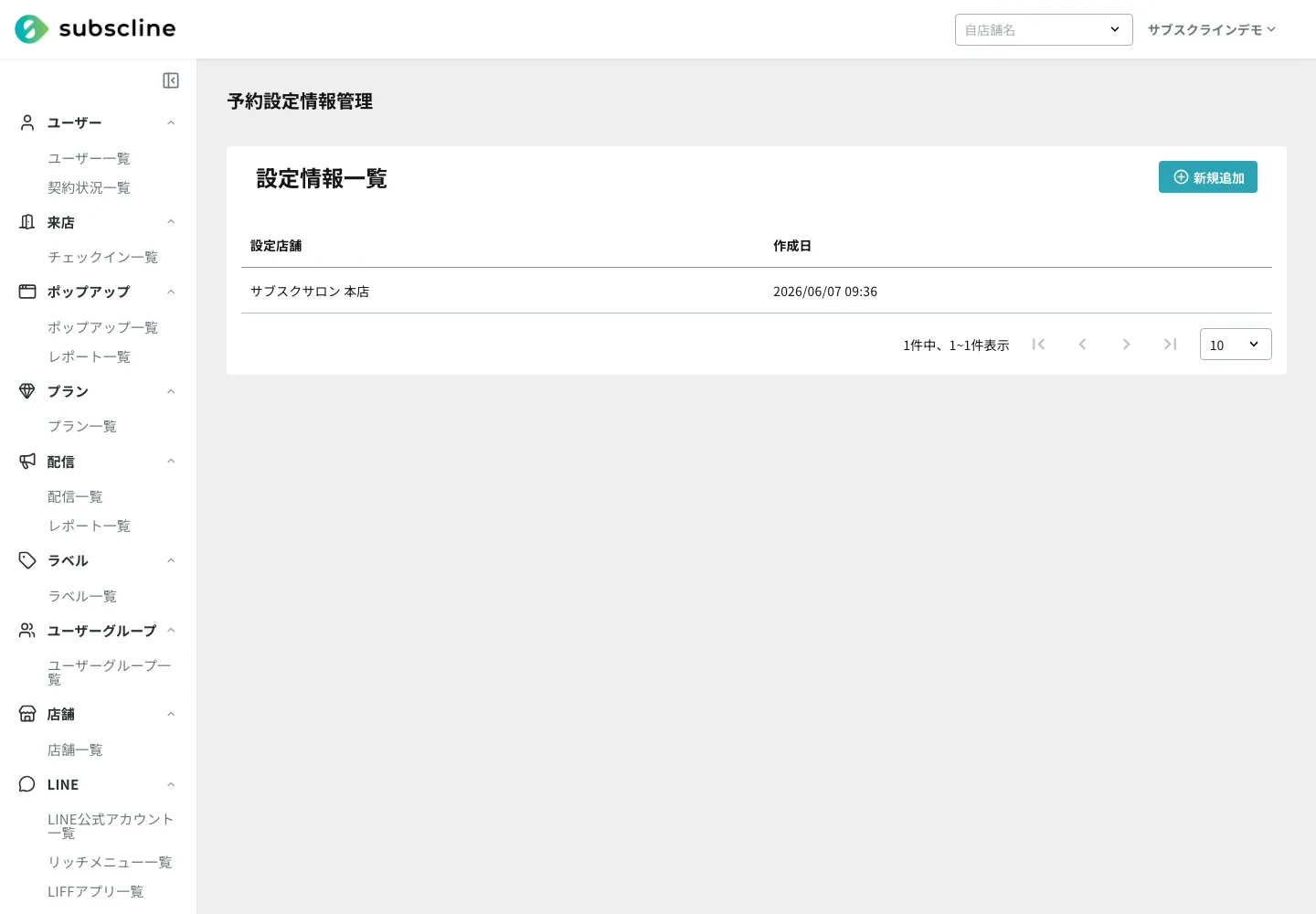Open the サブスクラインデモ account menu
Viewport: 1316px width, 914px height.
coord(1212,29)
